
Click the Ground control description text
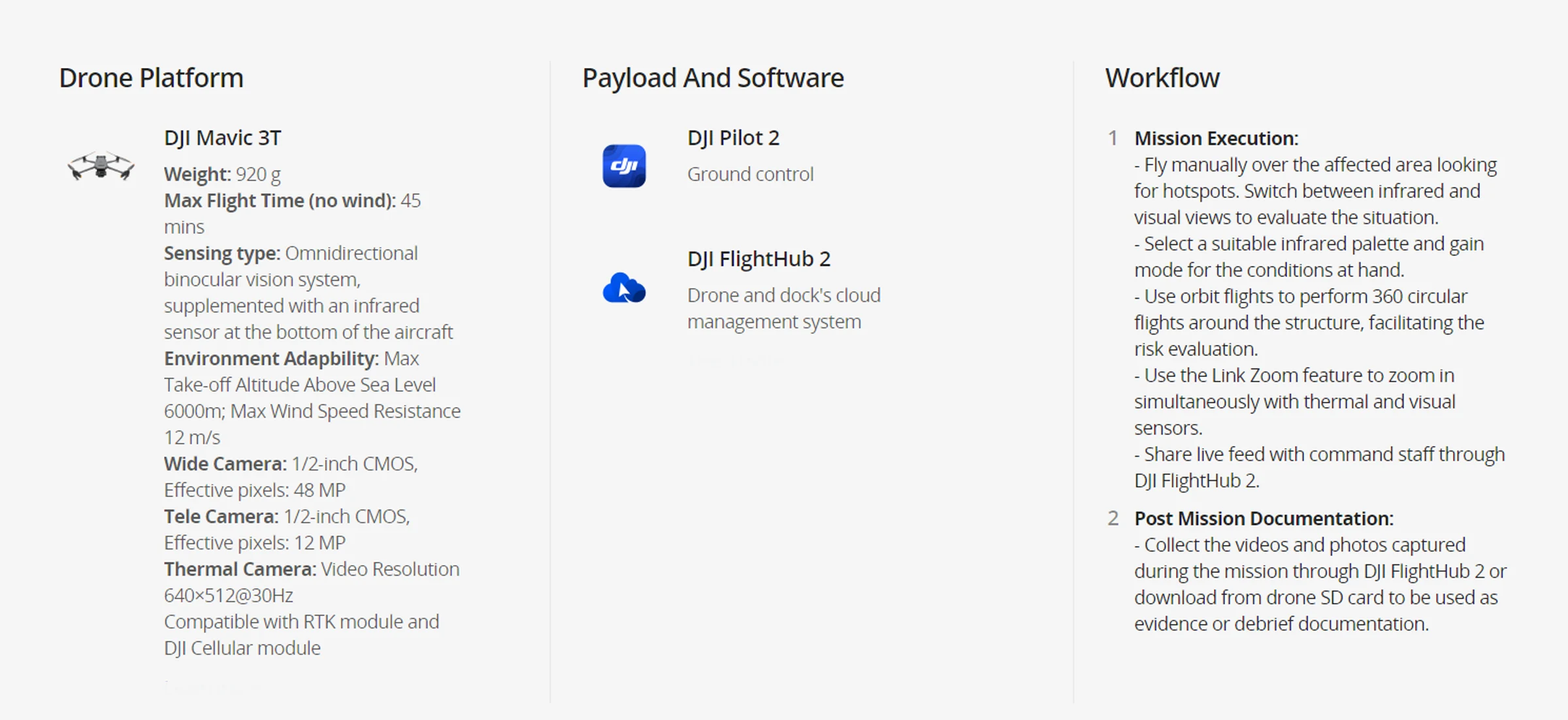[750, 174]
